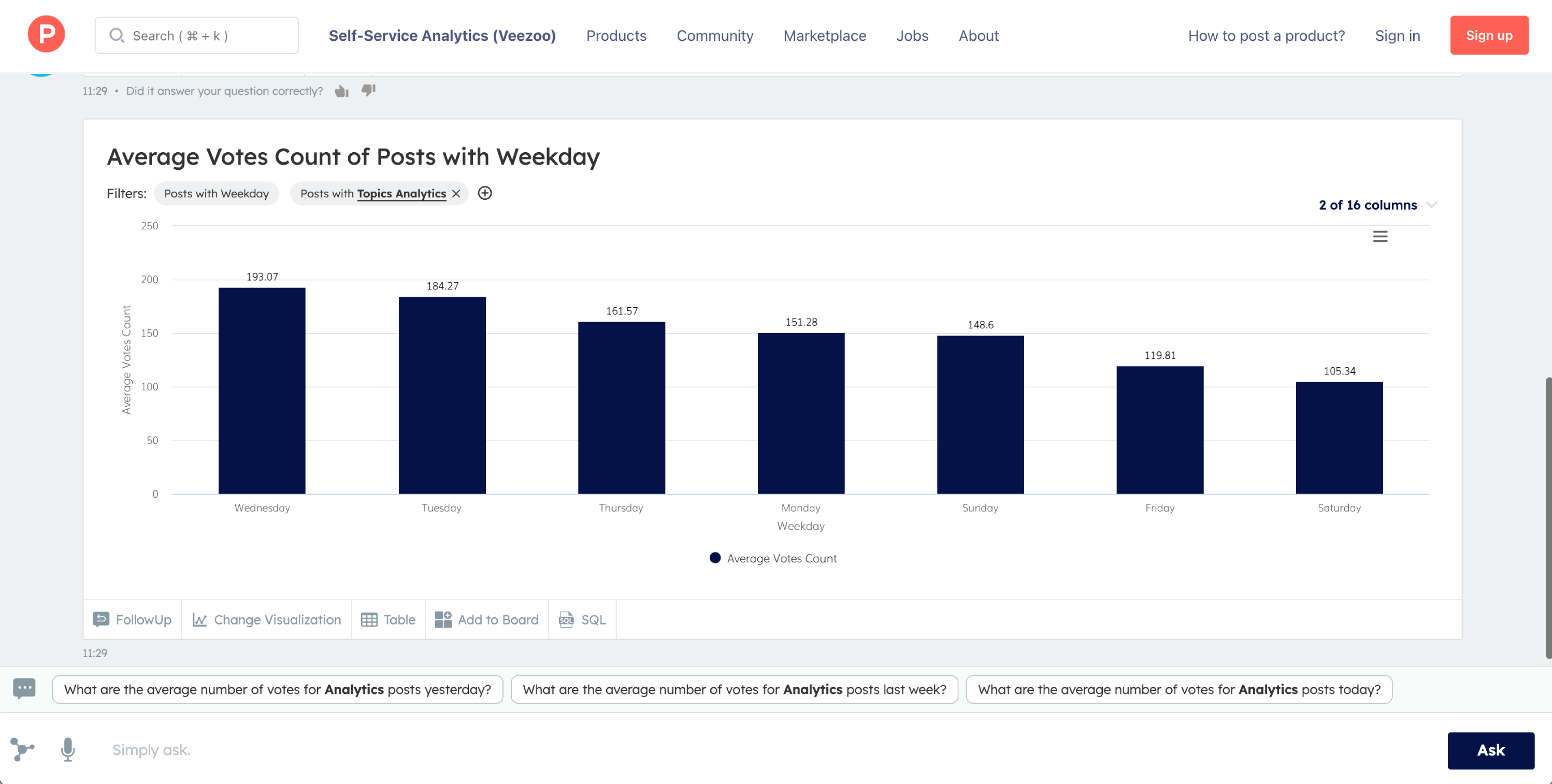Click the search magnifier icon
Viewport: 1552px width, 784px height.
click(116, 36)
